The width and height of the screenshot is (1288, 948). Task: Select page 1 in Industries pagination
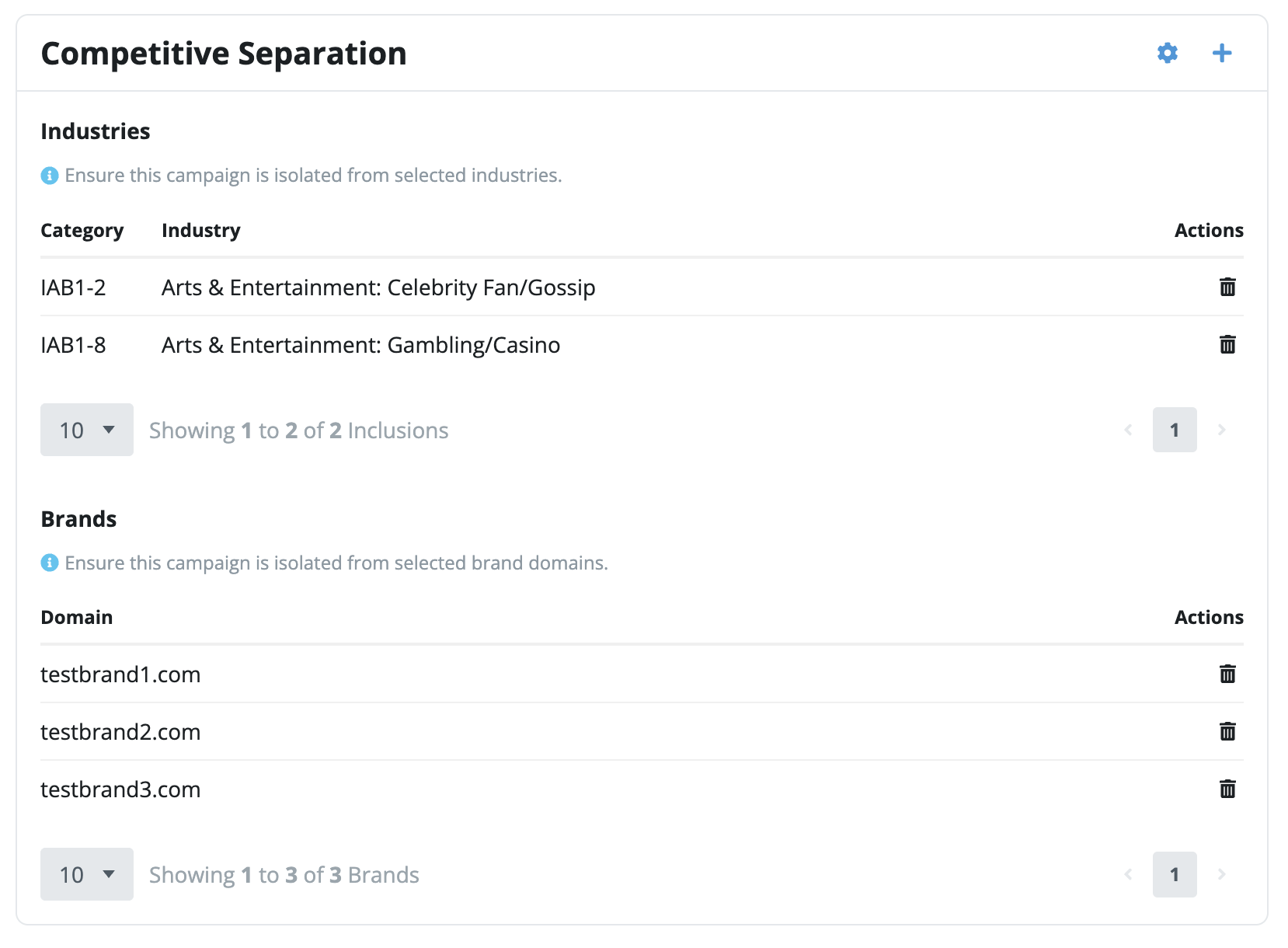1175,430
